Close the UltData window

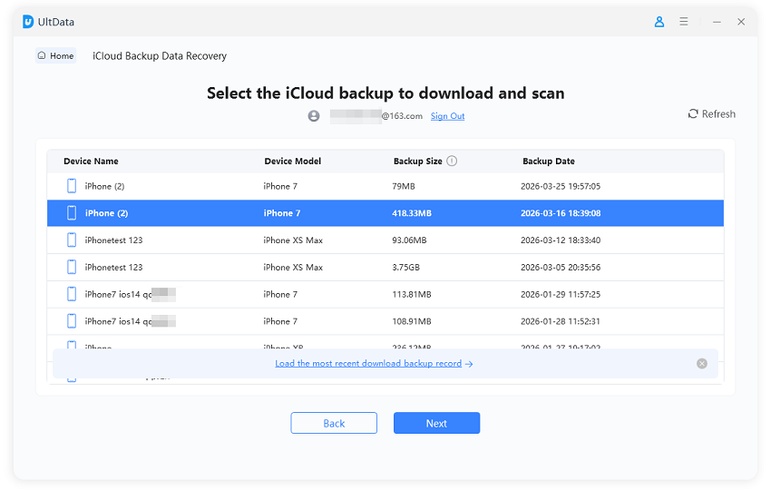(741, 22)
